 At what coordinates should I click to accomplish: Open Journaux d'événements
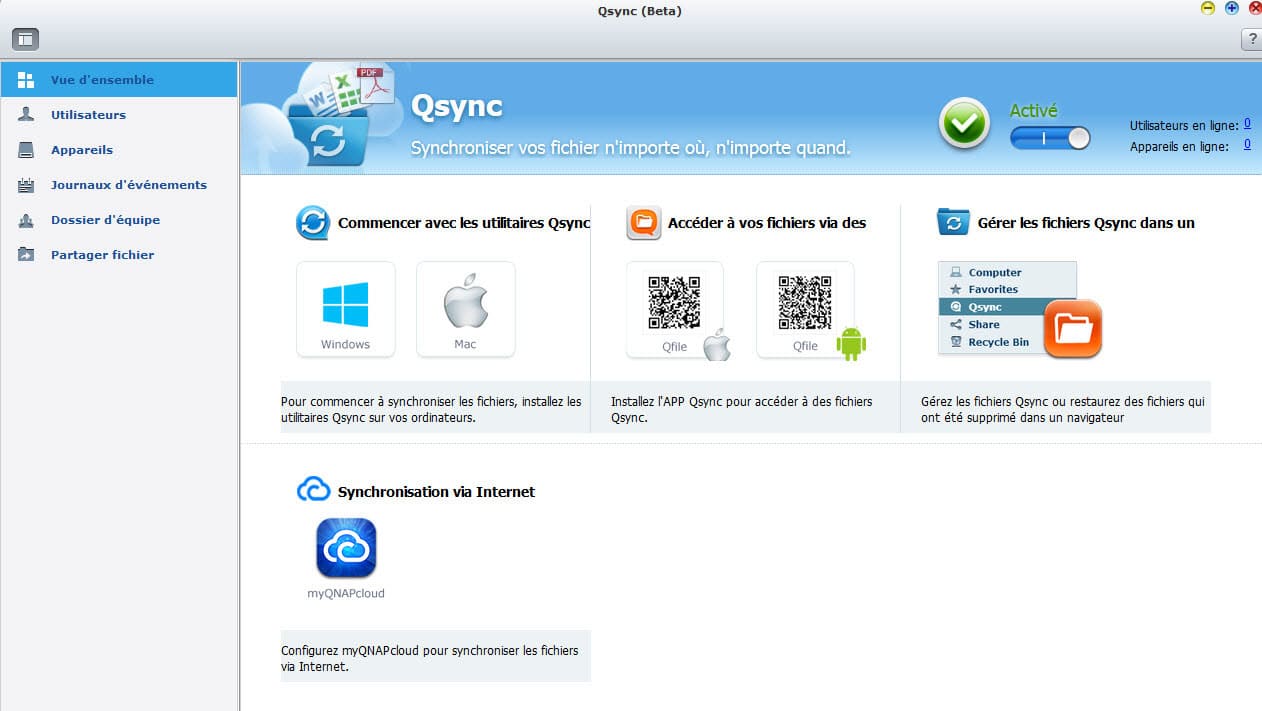[x=128, y=185]
